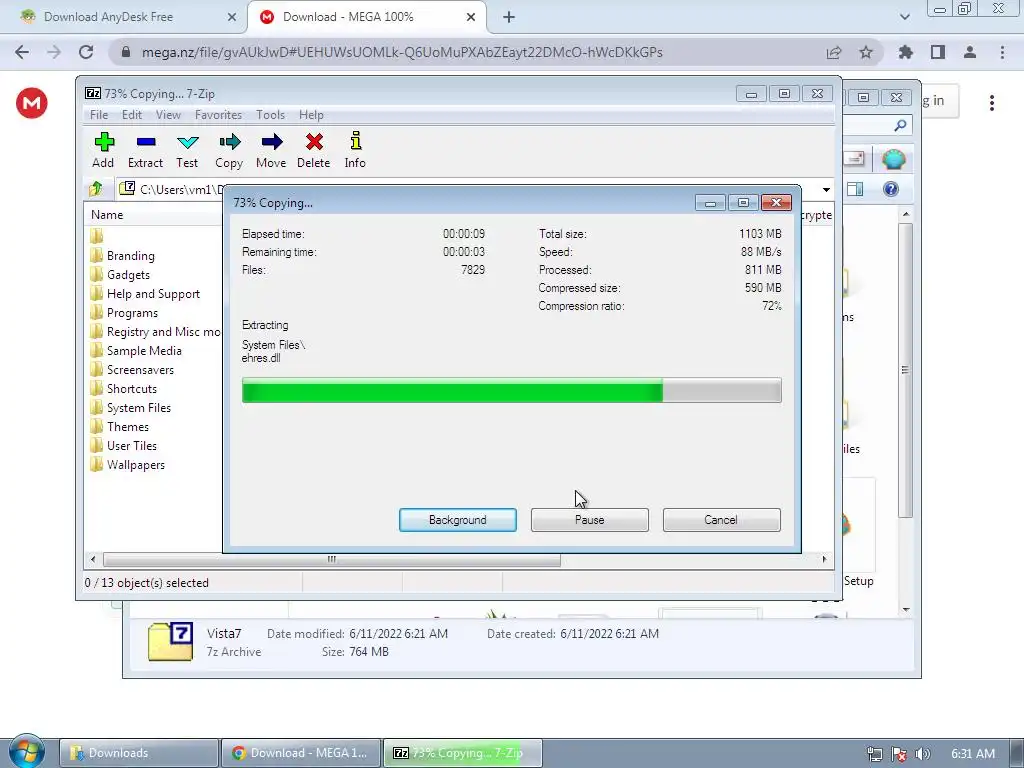Open the Tools menu

pyautogui.click(x=270, y=115)
